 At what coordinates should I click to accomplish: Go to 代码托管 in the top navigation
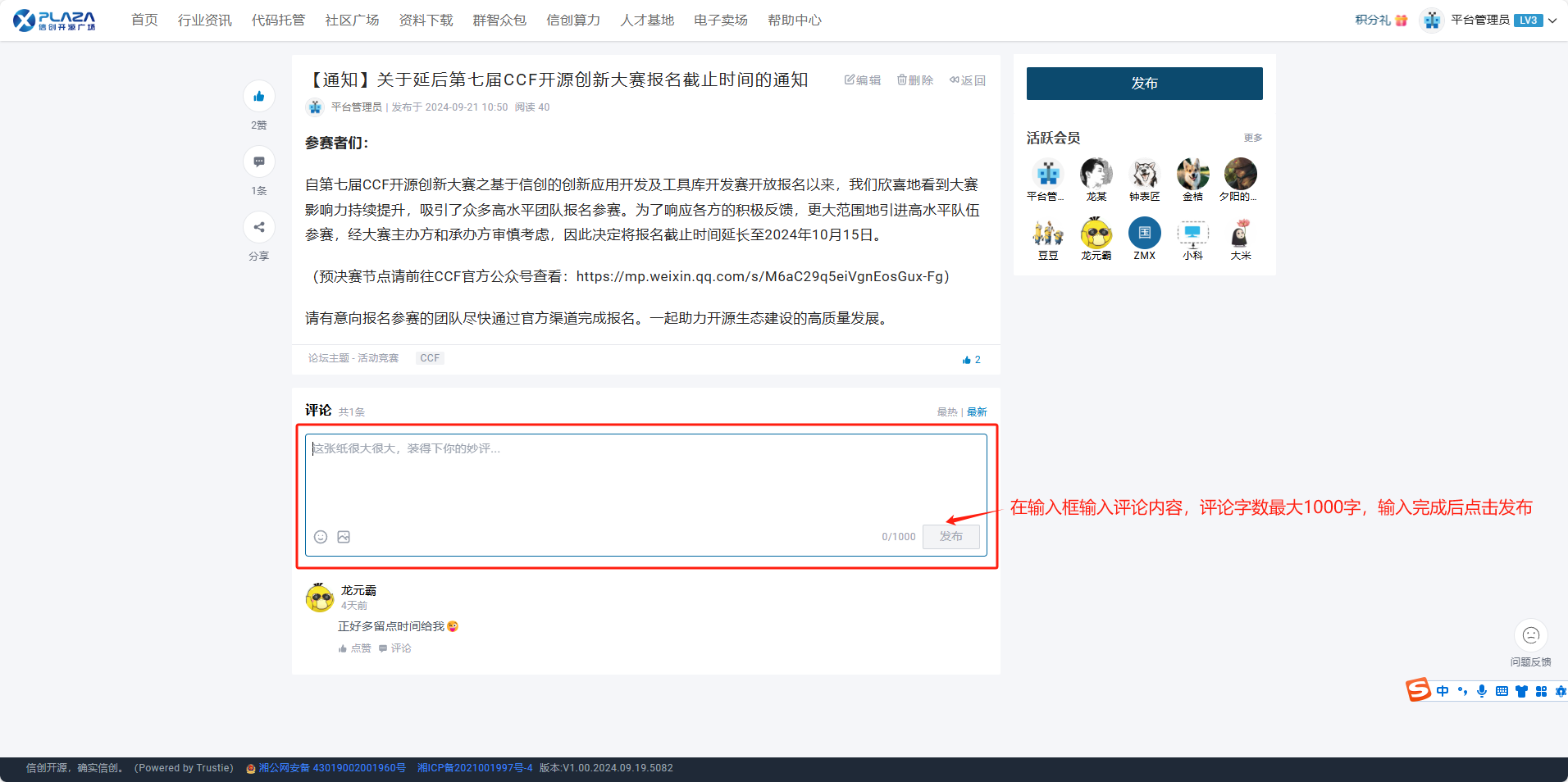click(x=278, y=20)
